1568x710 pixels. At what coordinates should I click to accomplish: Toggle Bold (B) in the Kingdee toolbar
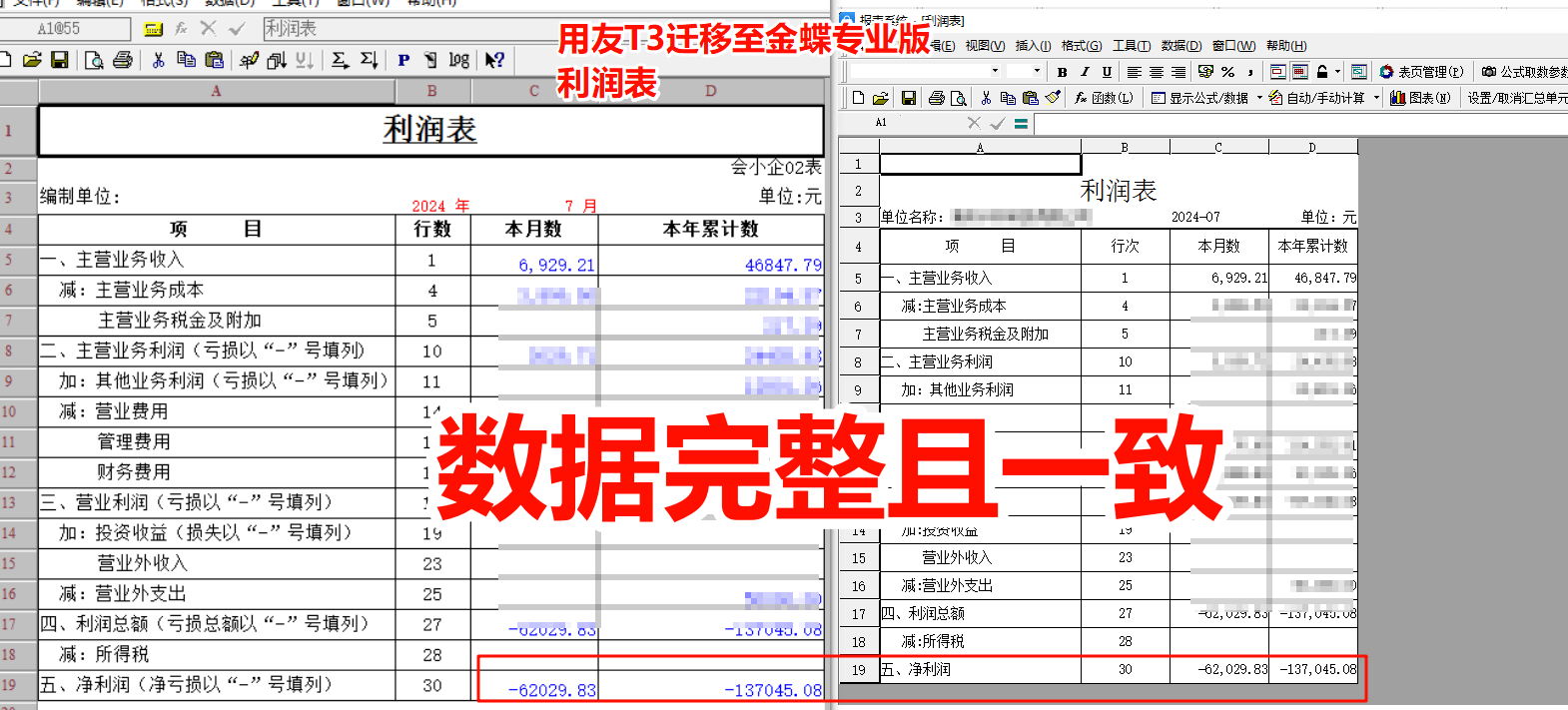tap(1062, 72)
